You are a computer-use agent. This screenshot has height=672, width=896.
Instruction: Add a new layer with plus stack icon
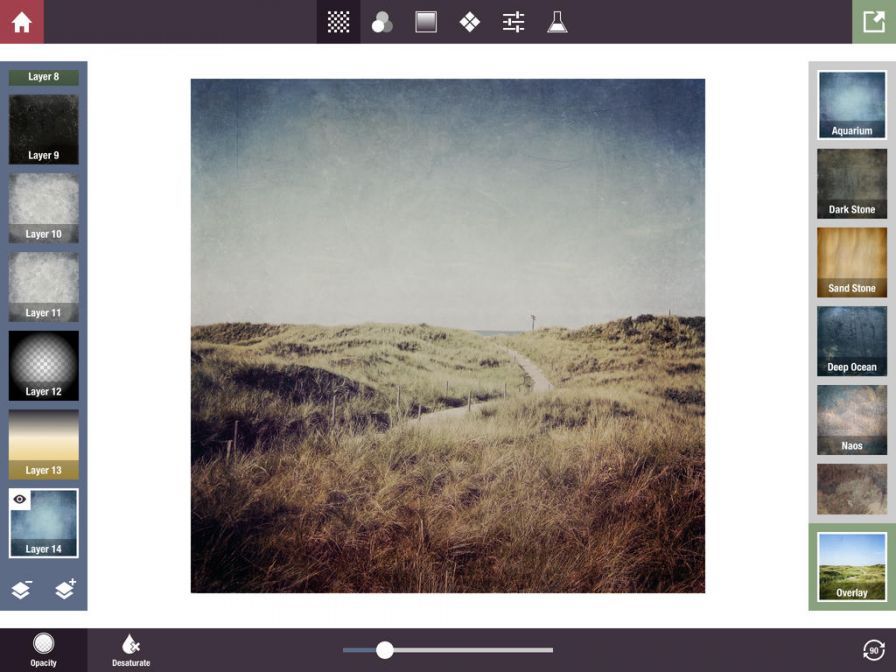(x=65, y=589)
